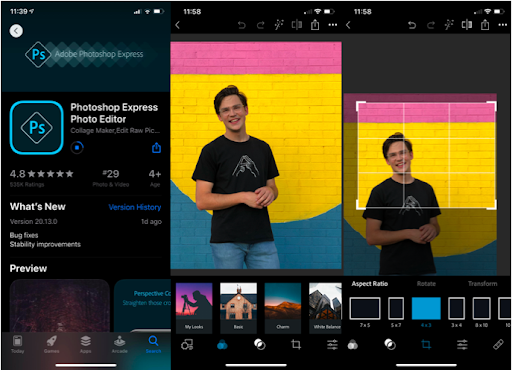The width and height of the screenshot is (512, 370).
Task: Tap the top-right crop corner handle
Action: click(492, 106)
